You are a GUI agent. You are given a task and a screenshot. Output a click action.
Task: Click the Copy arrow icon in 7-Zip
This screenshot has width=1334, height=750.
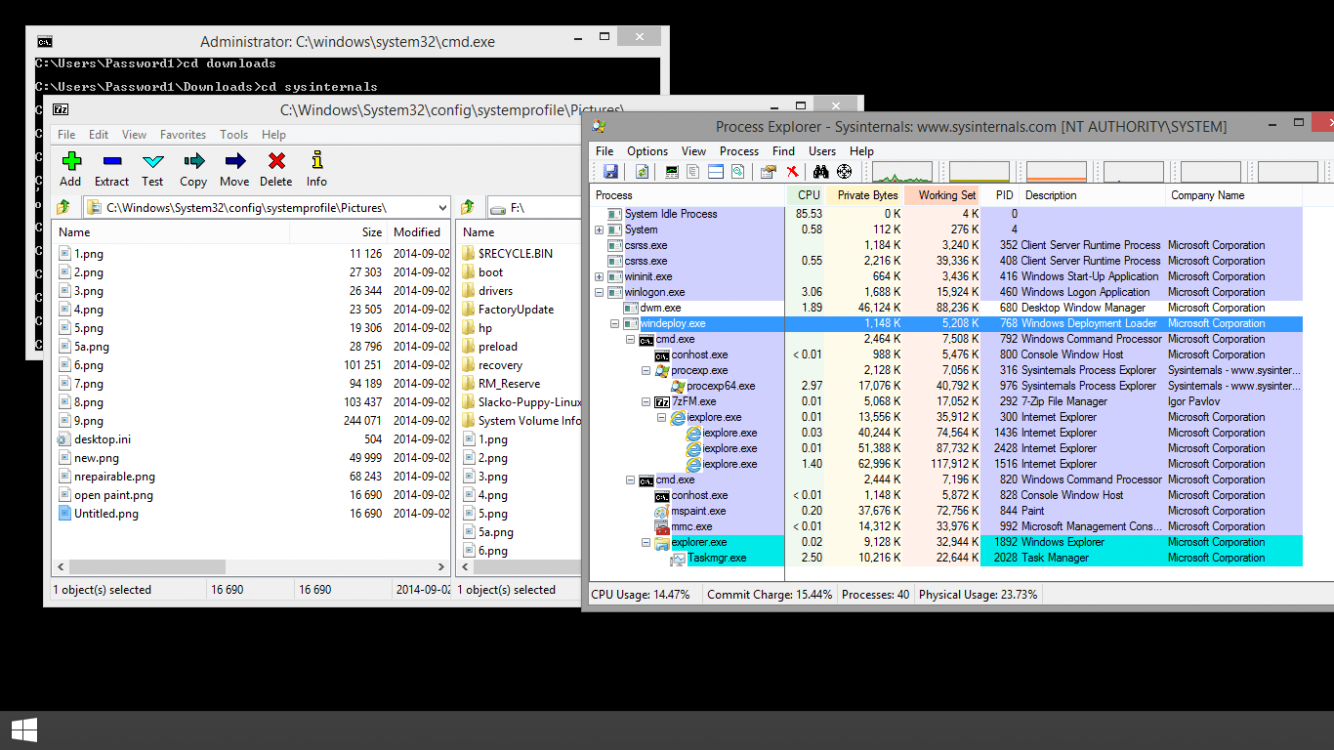pyautogui.click(x=194, y=161)
